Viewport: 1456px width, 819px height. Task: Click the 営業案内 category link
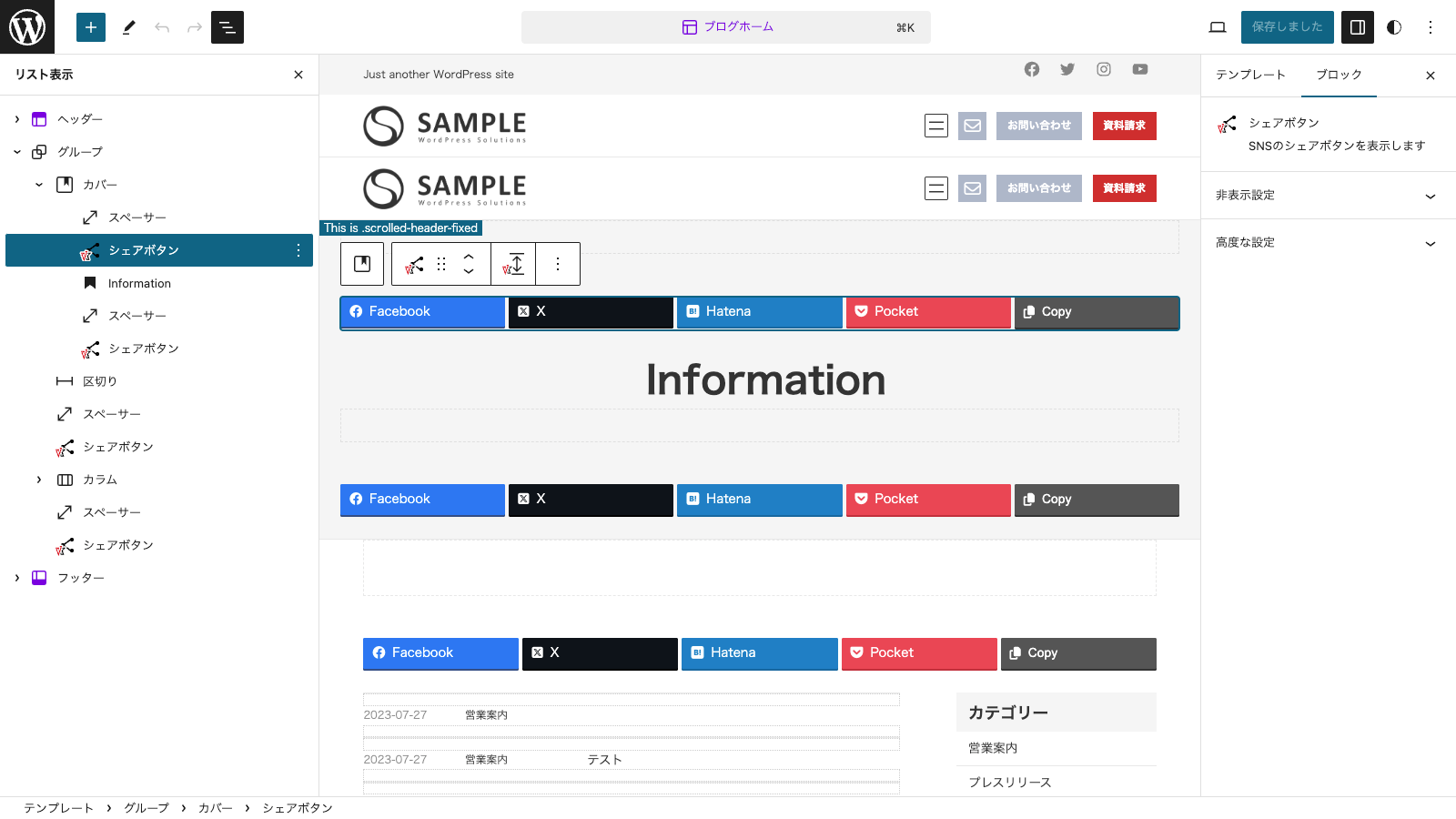pos(993,748)
